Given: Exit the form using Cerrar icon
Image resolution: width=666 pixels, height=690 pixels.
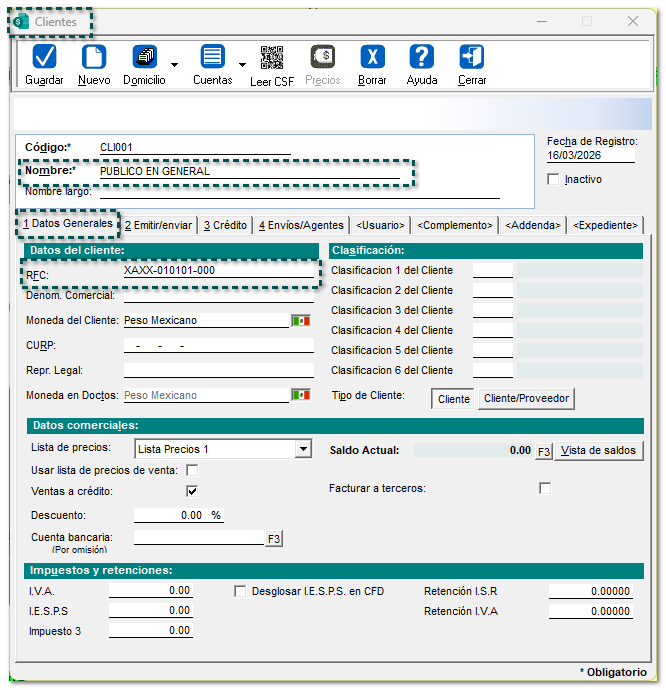Looking at the screenshot, I should [x=472, y=57].
